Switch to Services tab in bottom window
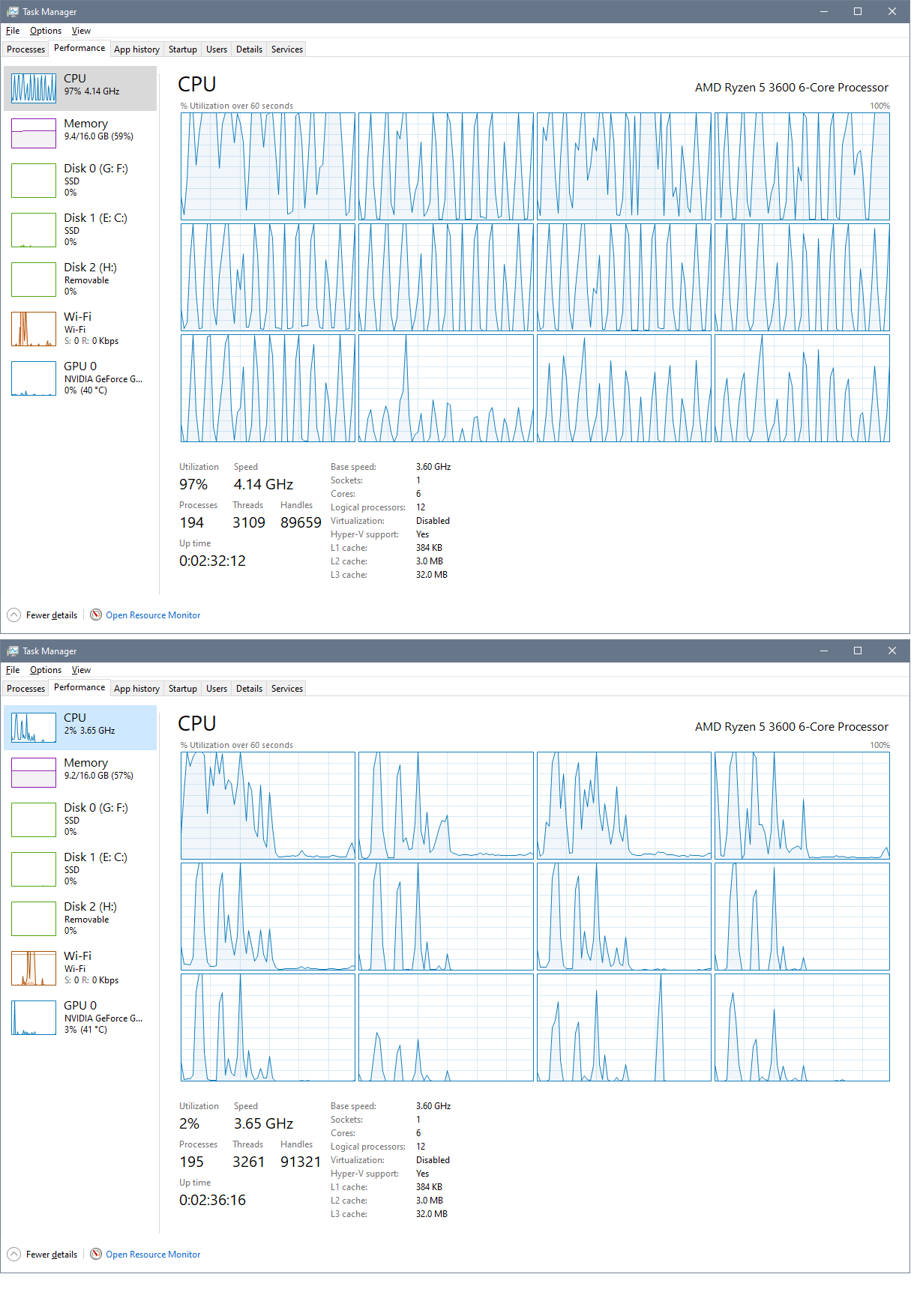This screenshot has width=911, height=1316. click(x=287, y=689)
